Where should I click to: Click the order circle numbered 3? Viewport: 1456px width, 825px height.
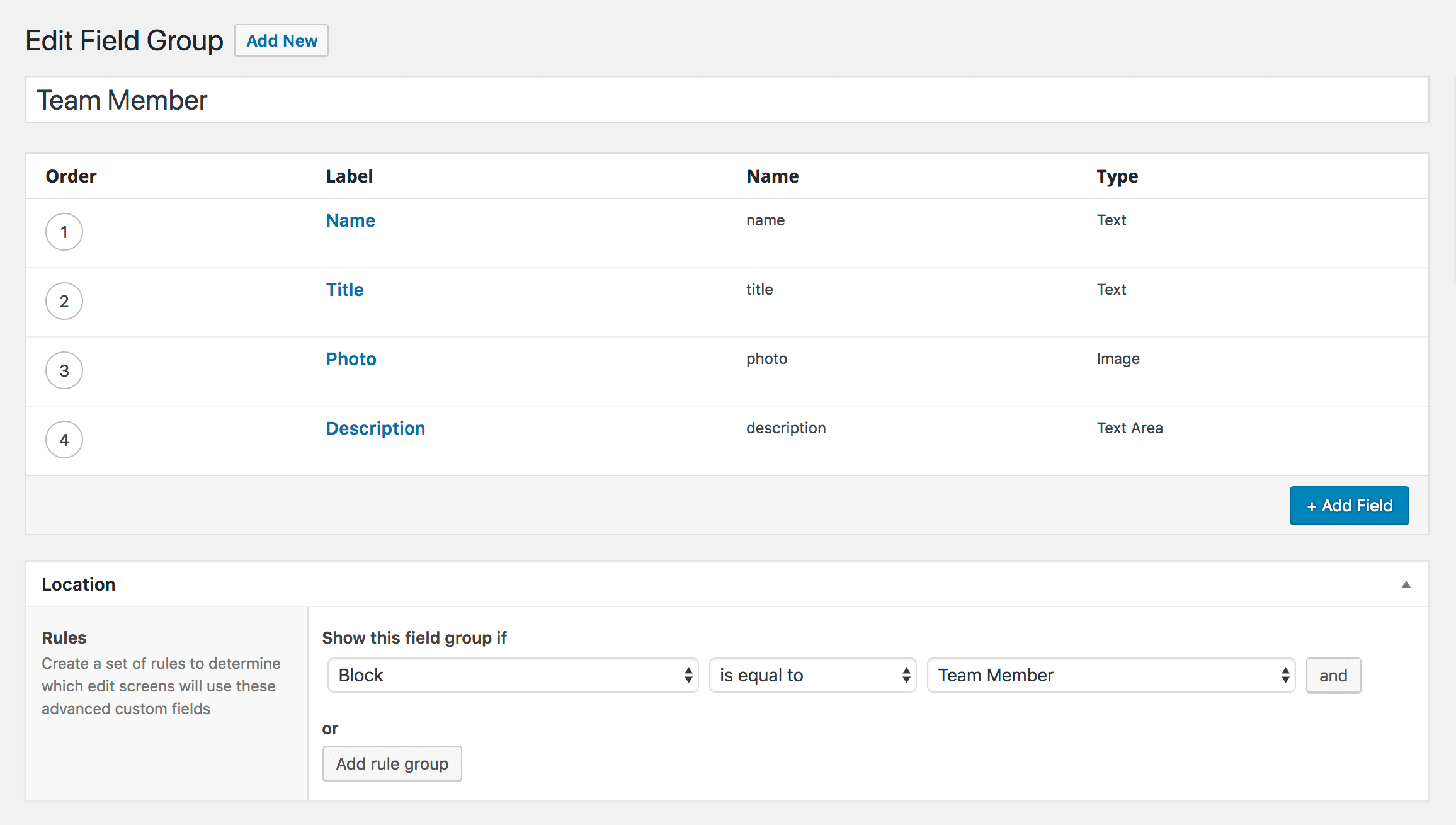tap(64, 370)
